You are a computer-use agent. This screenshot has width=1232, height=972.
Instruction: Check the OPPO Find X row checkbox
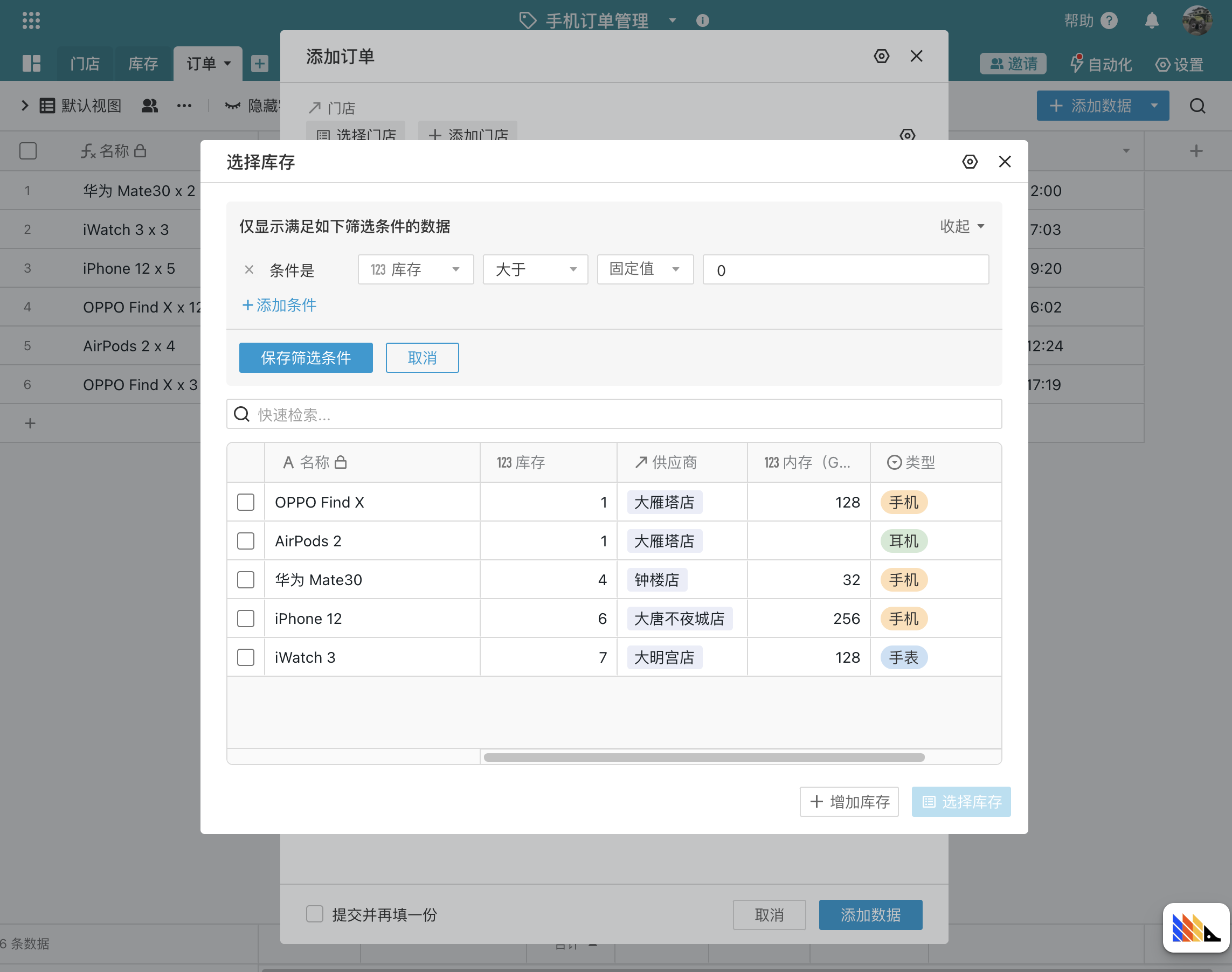246,502
